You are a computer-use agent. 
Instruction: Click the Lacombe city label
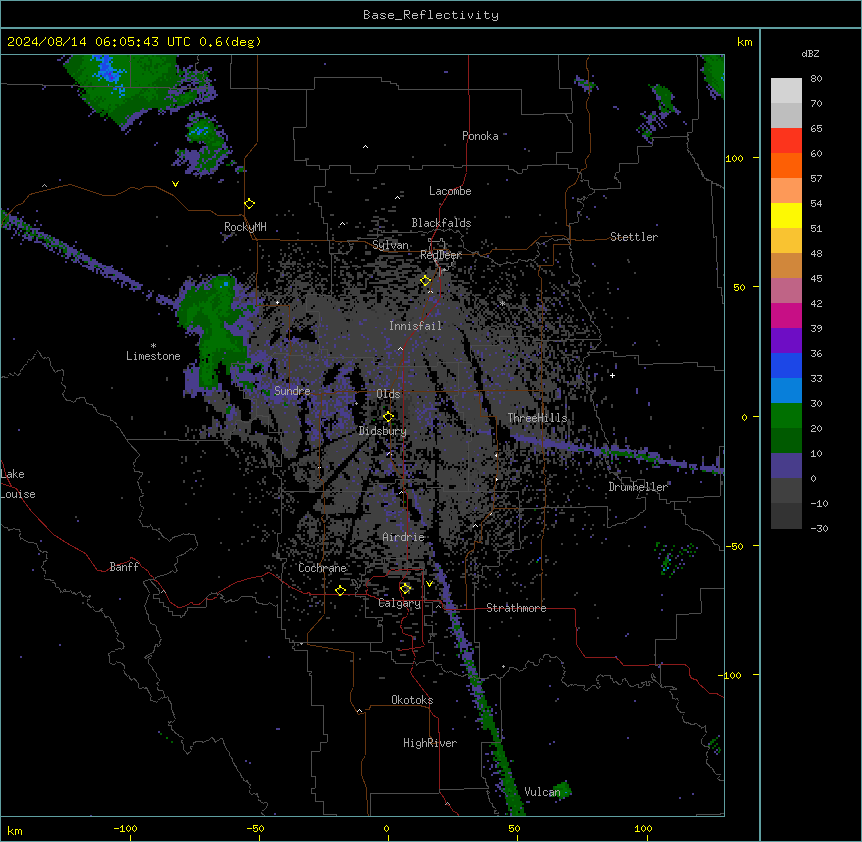[450, 191]
